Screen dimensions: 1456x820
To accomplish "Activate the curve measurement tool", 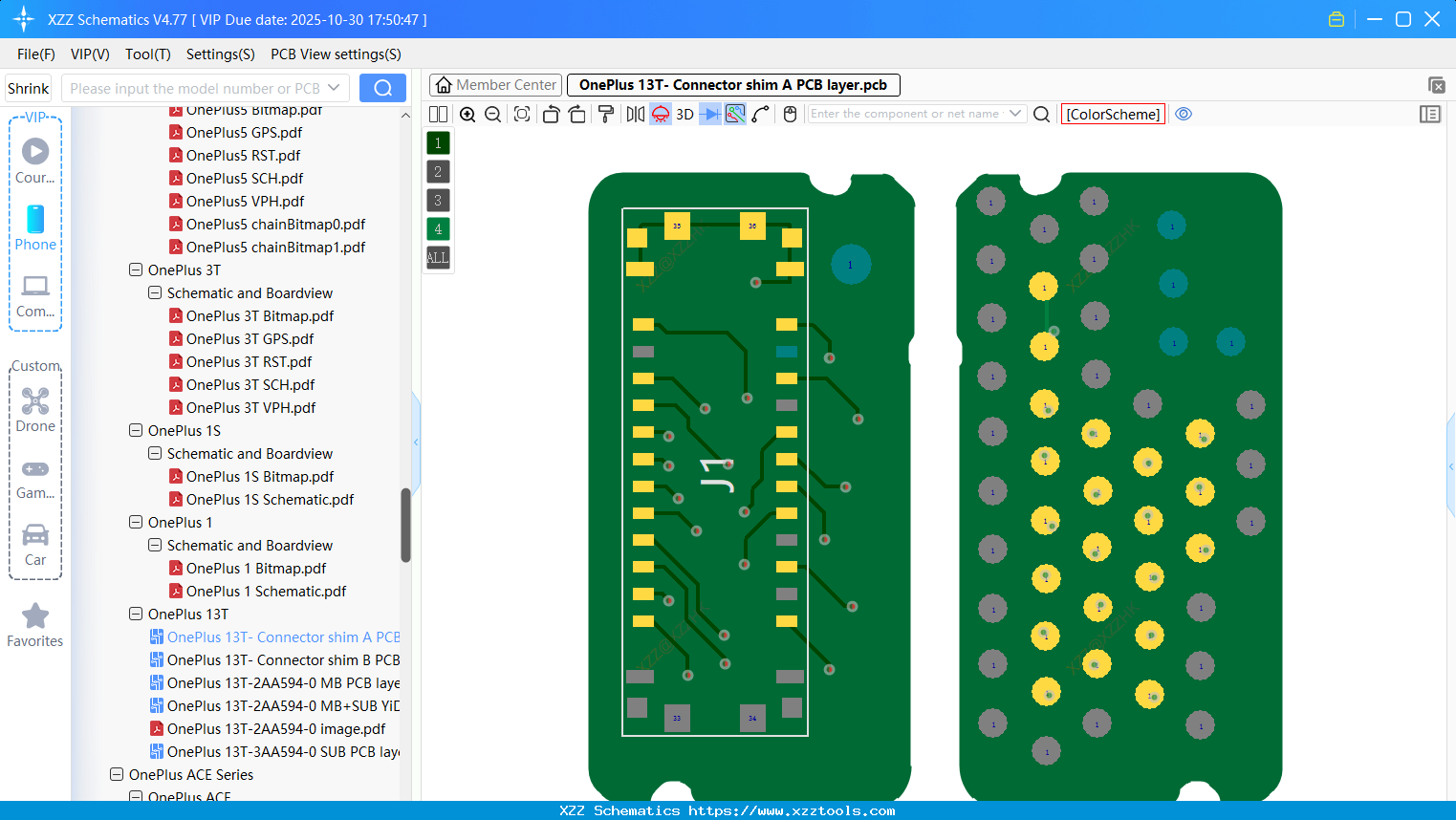I will (x=758, y=114).
